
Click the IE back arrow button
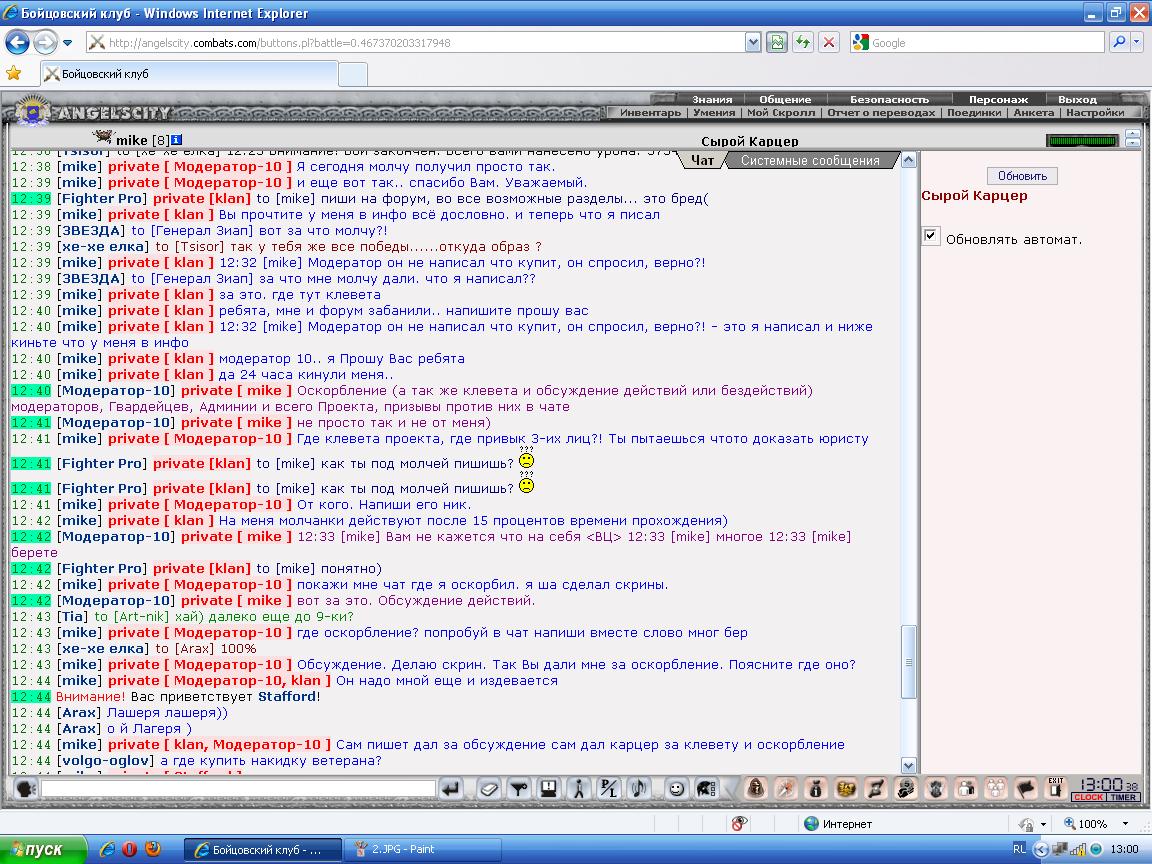click(17, 42)
